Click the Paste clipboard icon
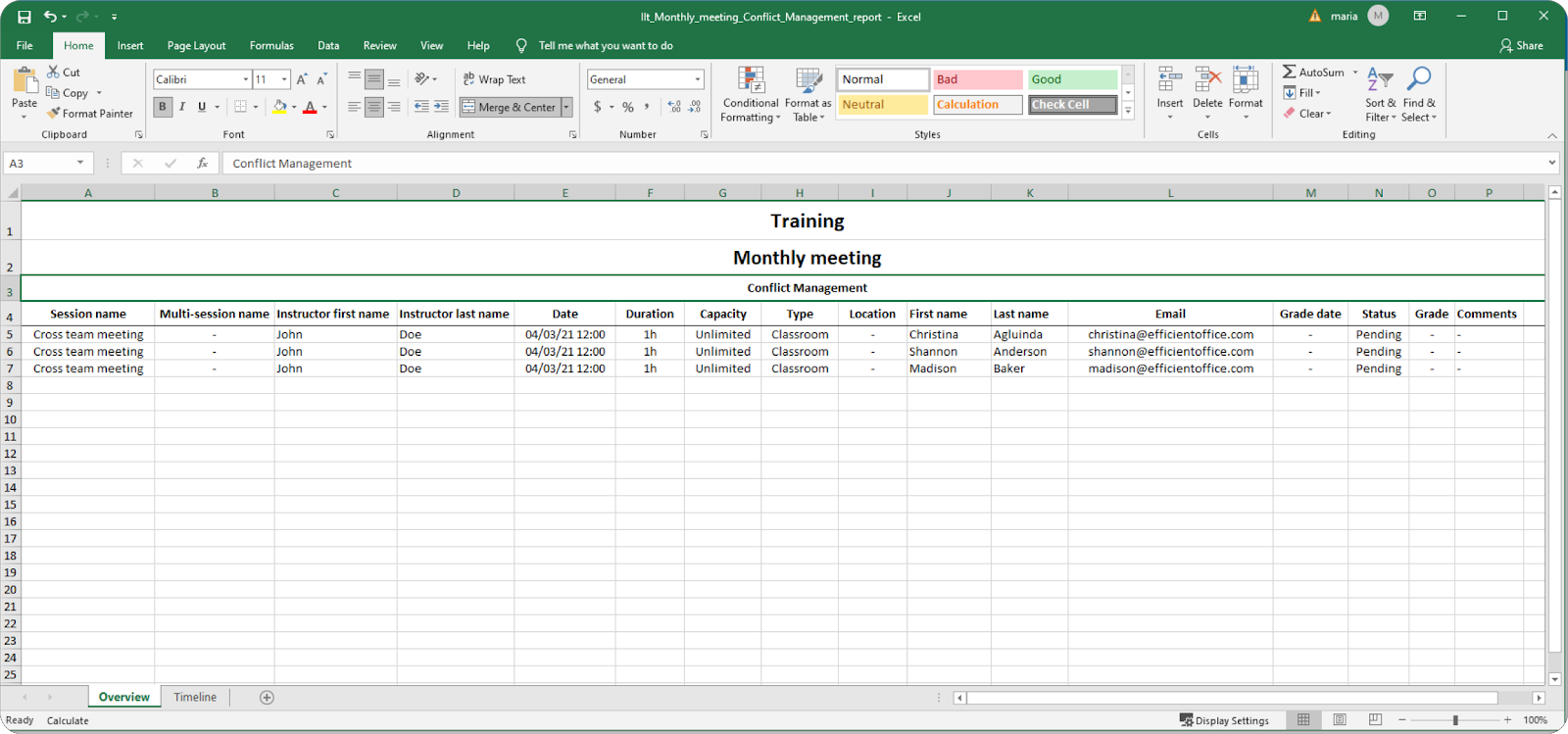The image size is (1568, 734). click(24, 80)
